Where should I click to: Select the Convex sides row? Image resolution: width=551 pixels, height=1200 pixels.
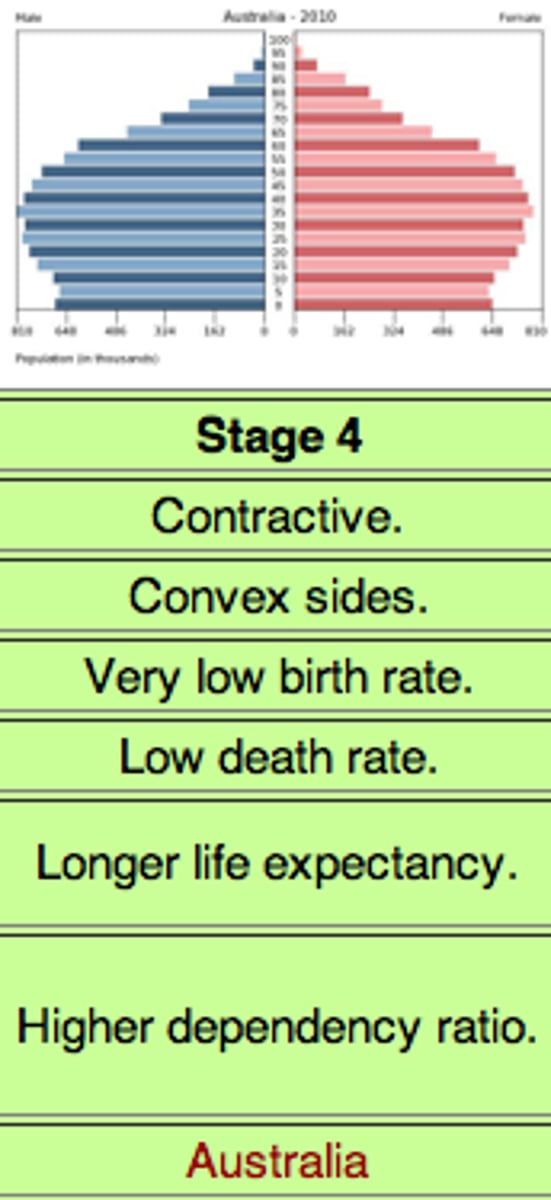click(x=275, y=597)
